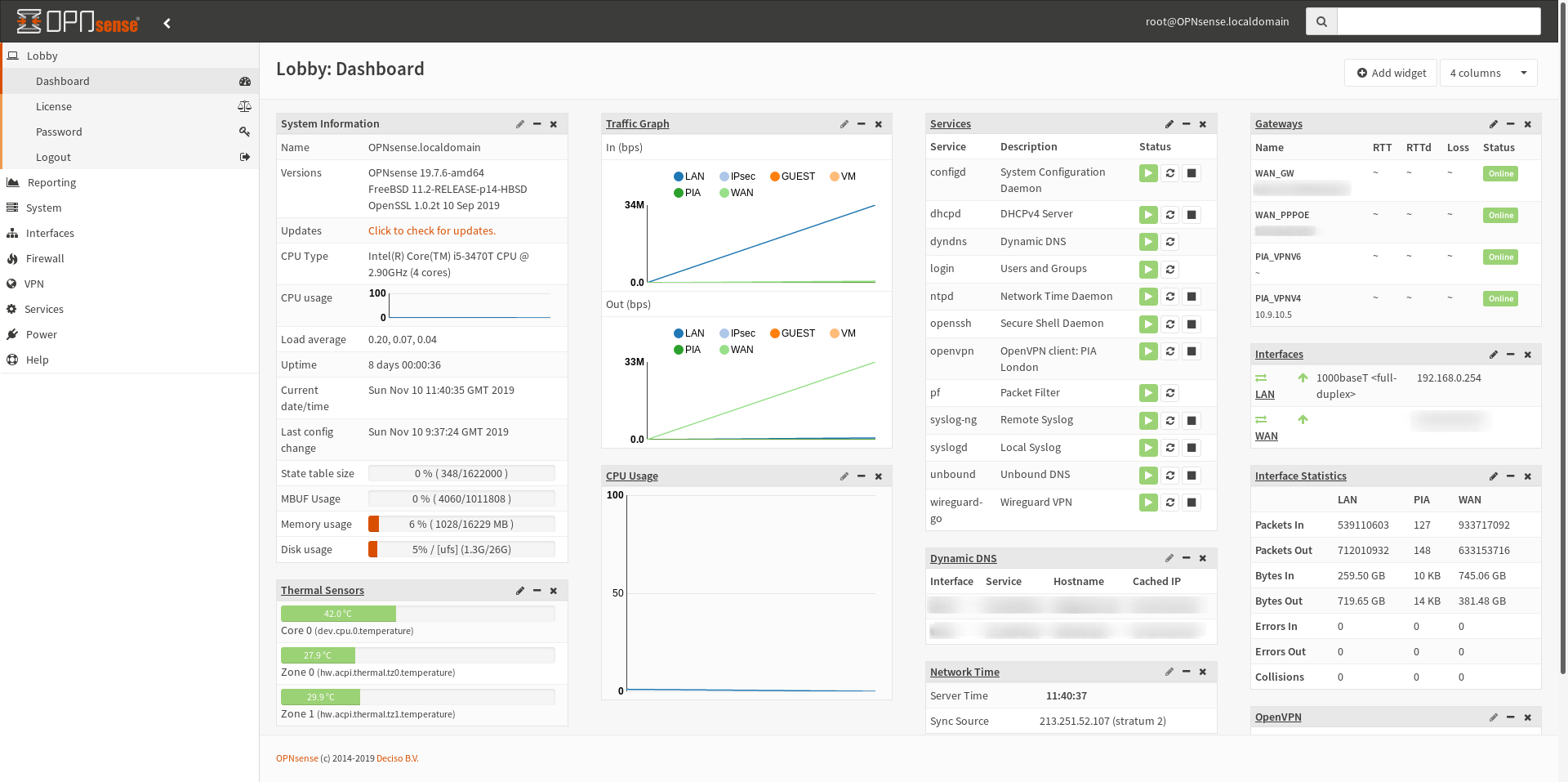
Task: Collapse sidebar with the chevron arrow
Action: pyautogui.click(x=167, y=23)
